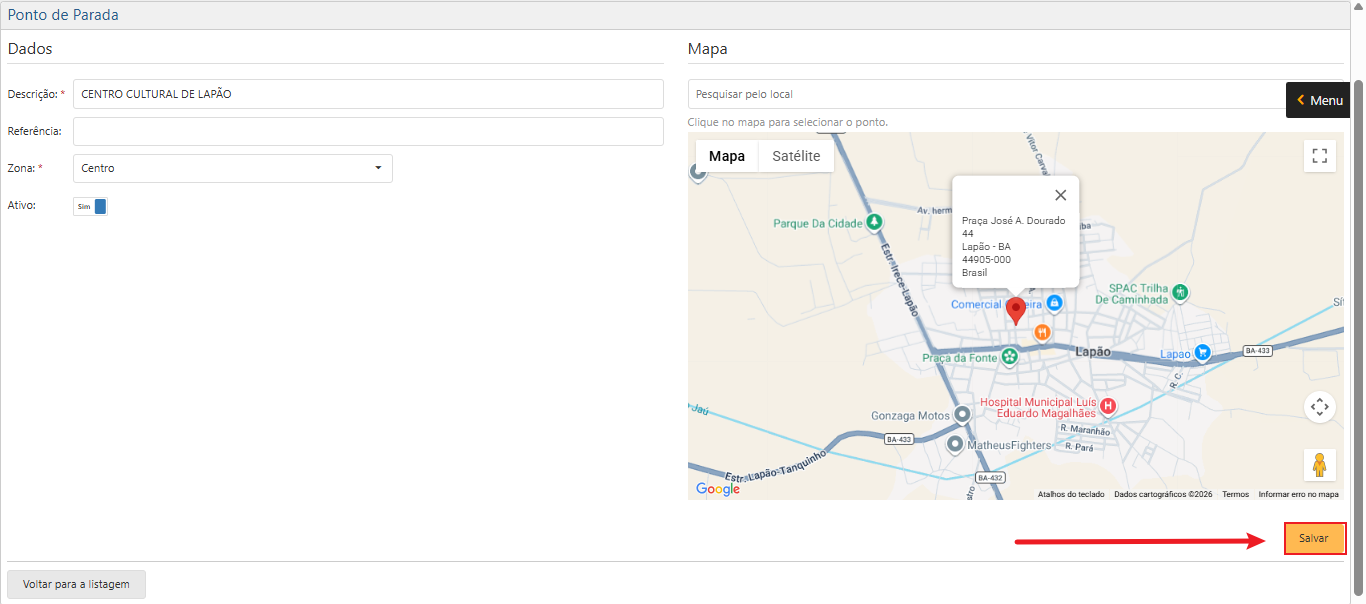The image size is (1366, 604).
Task: Switch map to Satélite view
Action: tap(796, 156)
